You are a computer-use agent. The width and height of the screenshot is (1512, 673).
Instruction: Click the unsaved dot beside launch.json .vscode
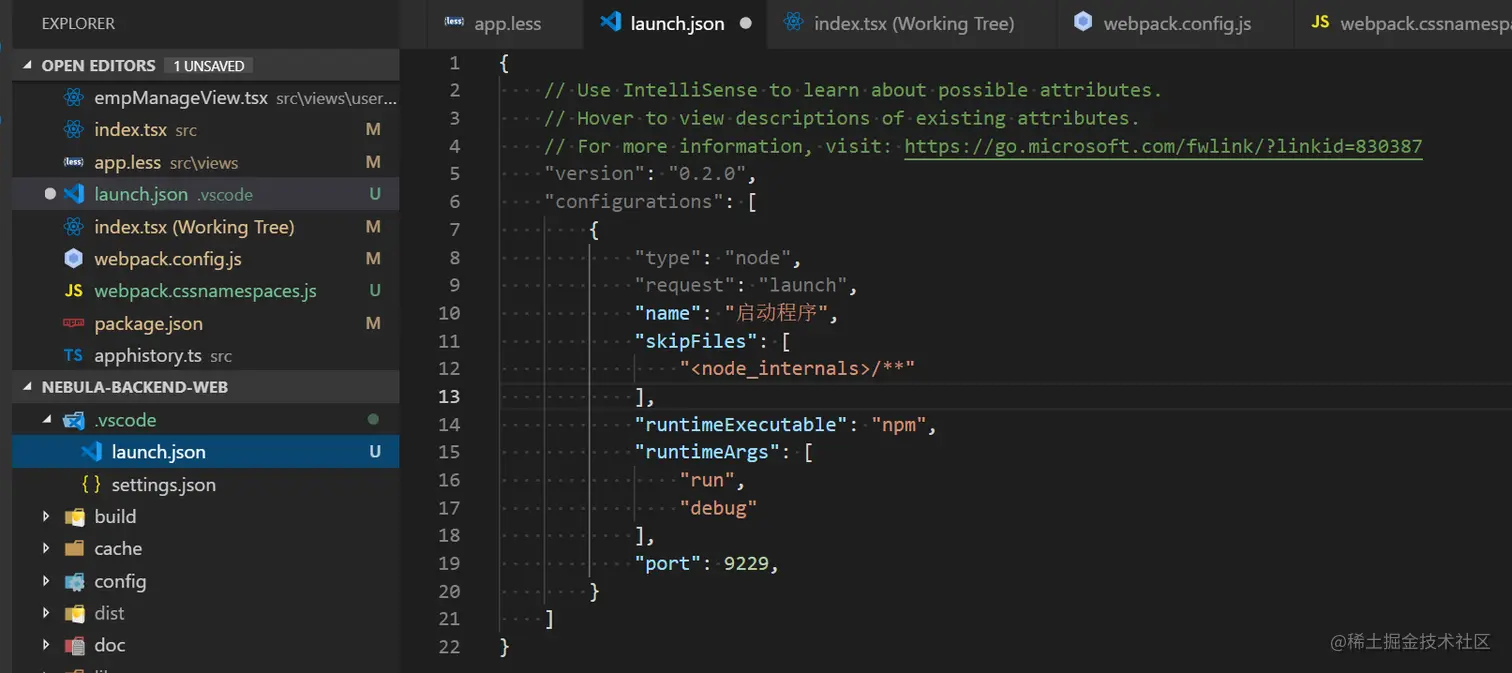[50, 194]
